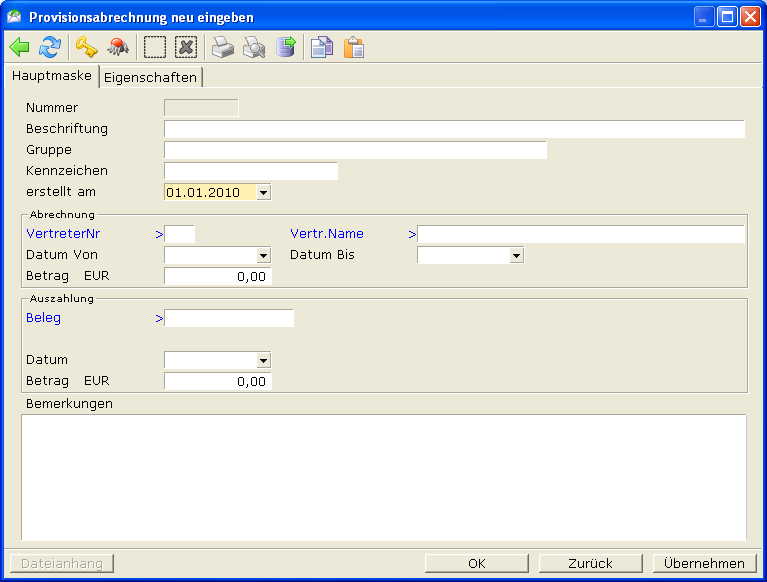
Task: Open the Datum Von date dropdown
Action: (263, 255)
